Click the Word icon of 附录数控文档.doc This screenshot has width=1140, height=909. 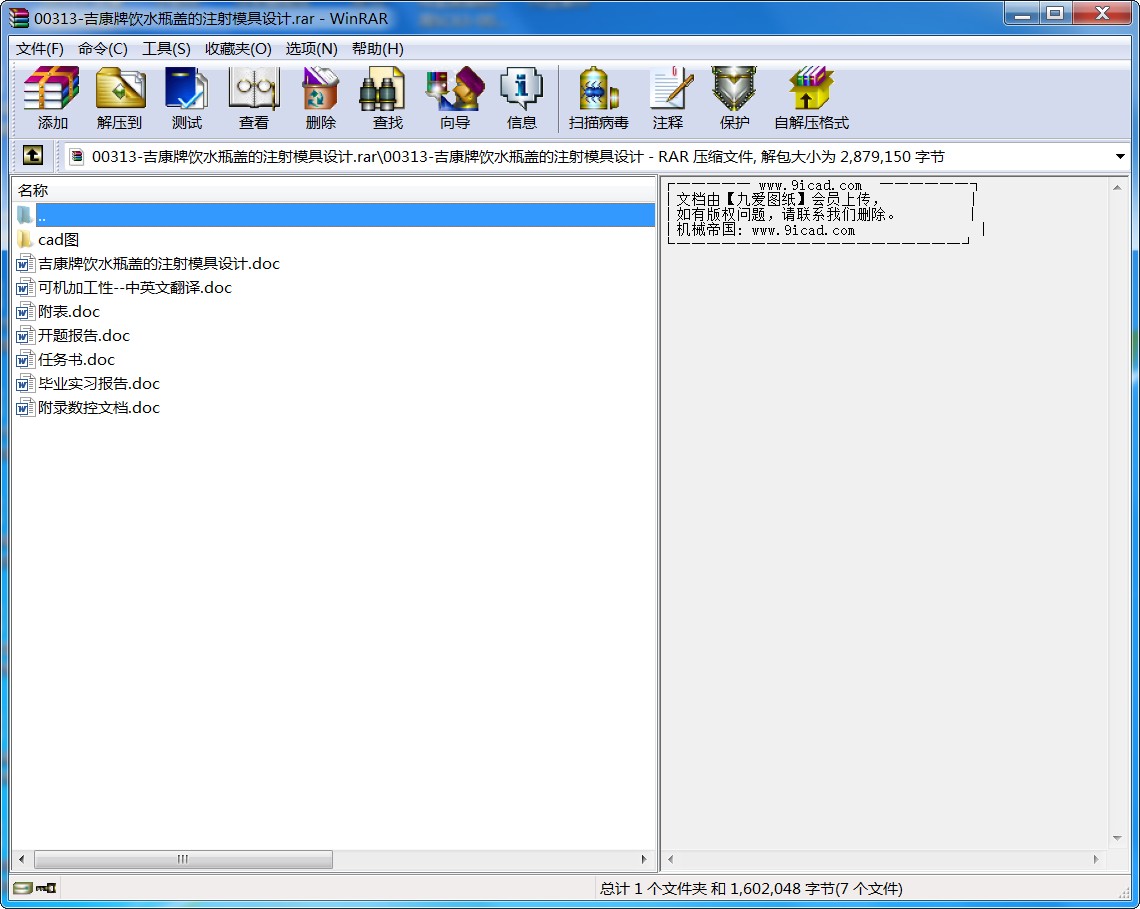pyautogui.click(x=25, y=407)
